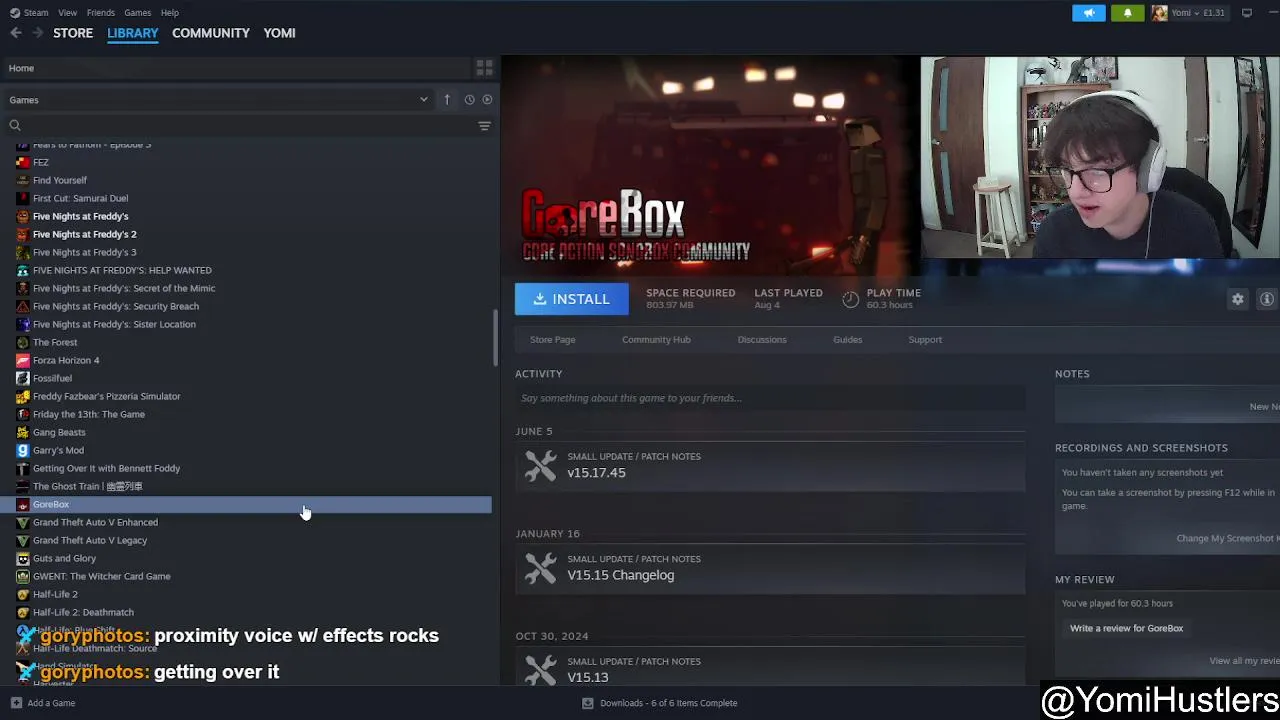This screenshot has width=1280, height=720.
Task: Select First Cut: Samurai Duel
Action: (x=80, y=198)
